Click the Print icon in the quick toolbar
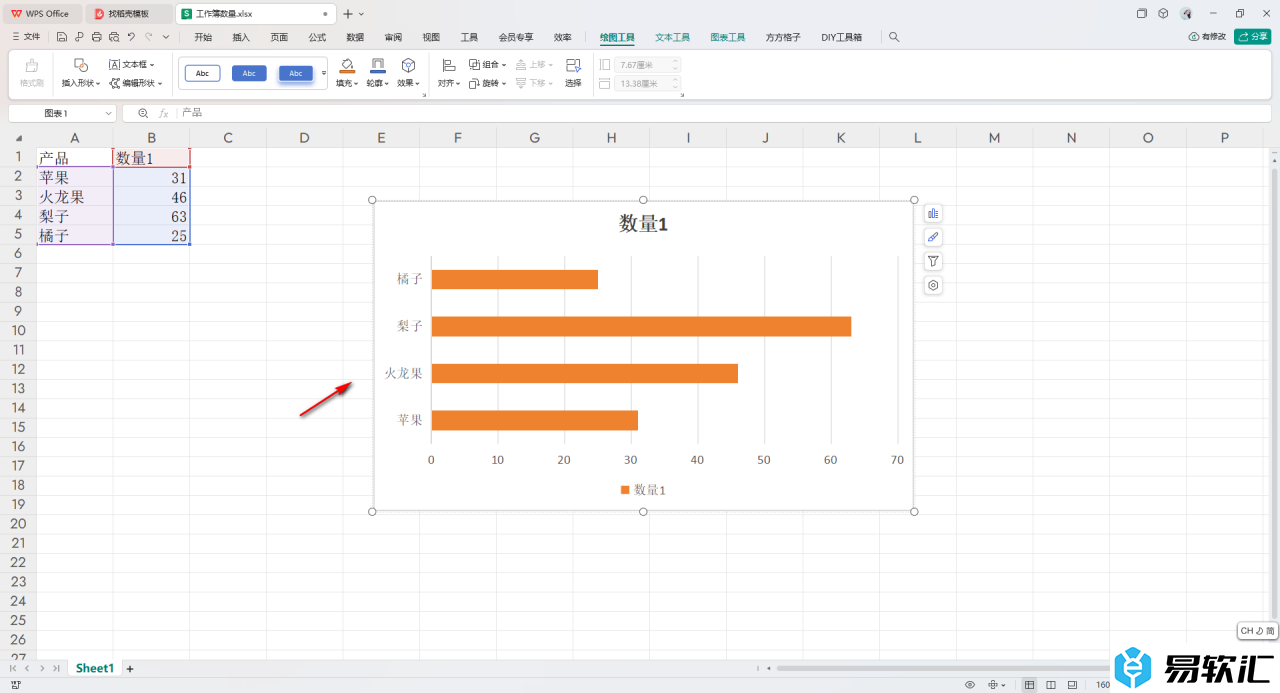The height and width of the screenshot is (693, 1280). pos(96,37)
